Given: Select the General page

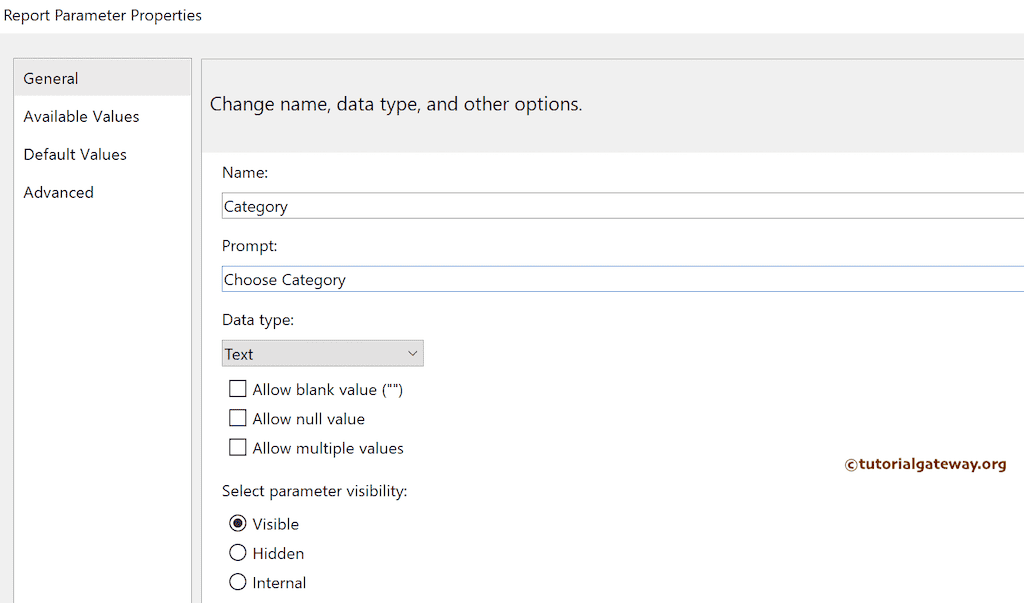Looking at the screenshot, I should coord(50,78).
